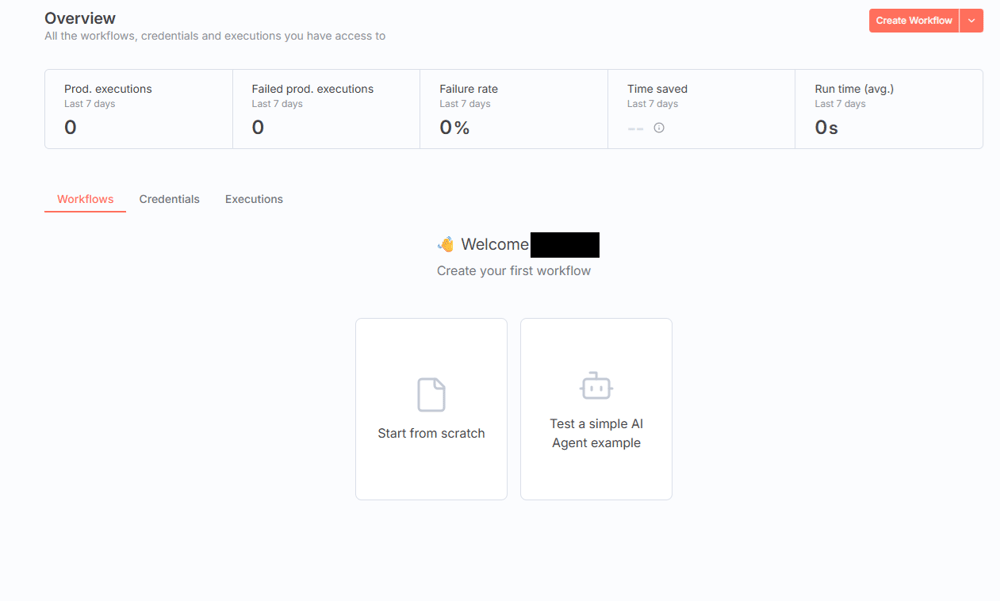Expand the dropdown arrow beside Create Workflow
The width and height of the screenshot is (1000, 601).
pos(972,21)
